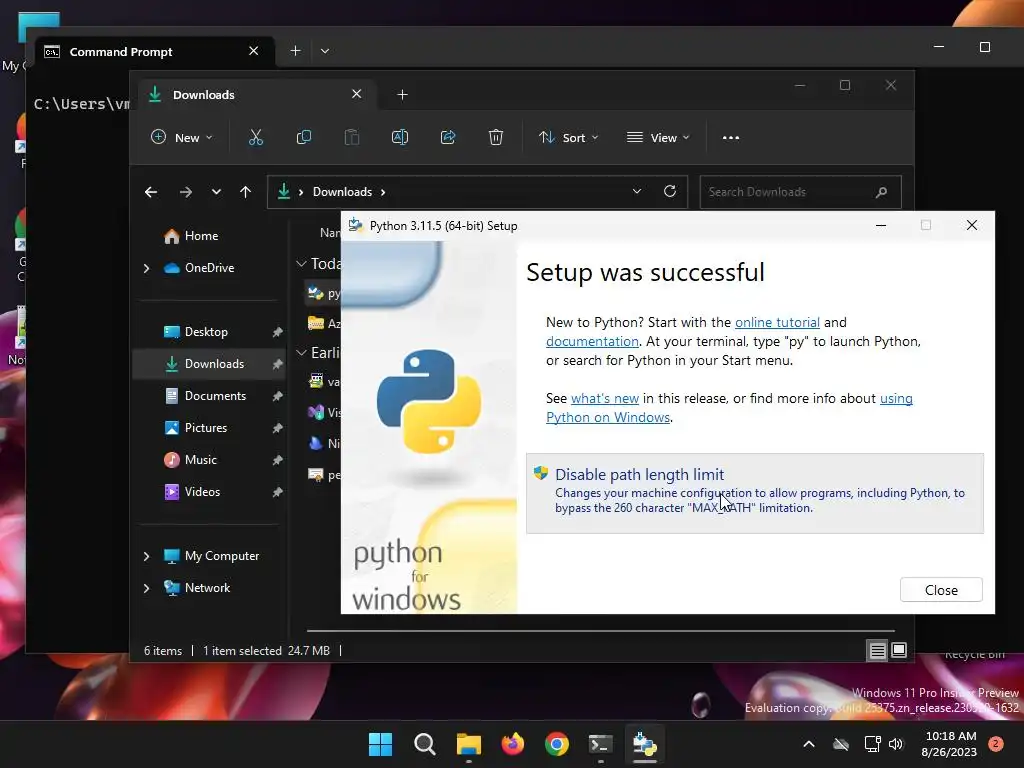The height and width of the screenshot is (768, 1024).
Task: Expand the Network tree node
Action: [x=146, y=588]
